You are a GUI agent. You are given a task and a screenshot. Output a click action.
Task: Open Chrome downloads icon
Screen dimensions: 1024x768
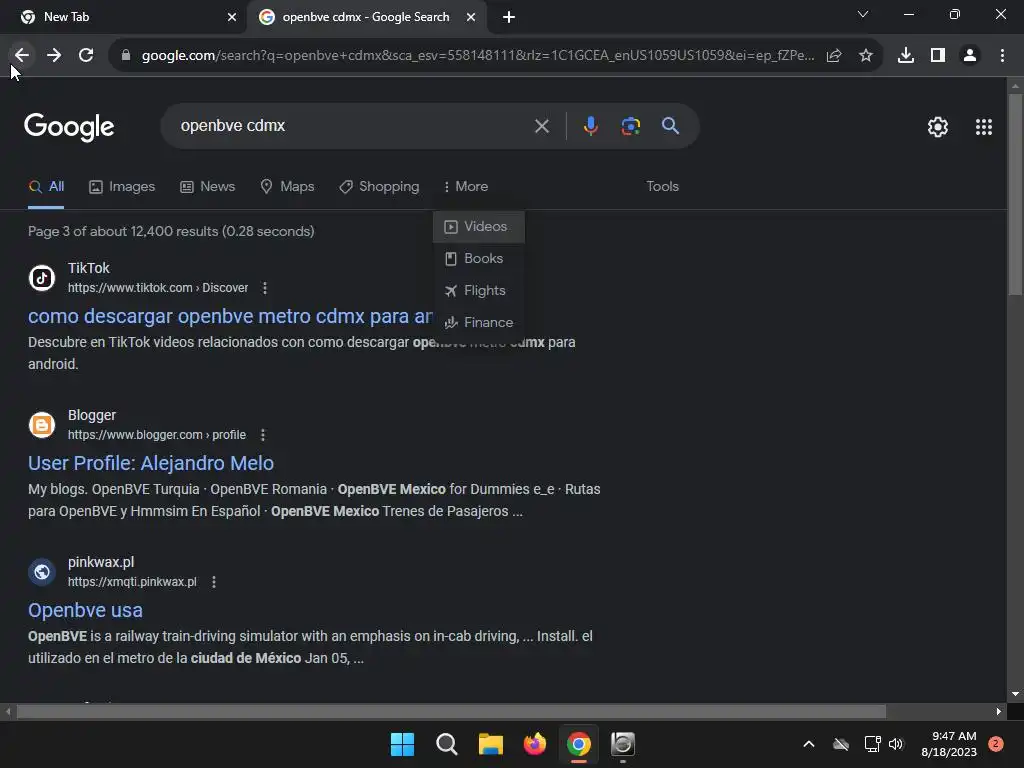[906, 56]
